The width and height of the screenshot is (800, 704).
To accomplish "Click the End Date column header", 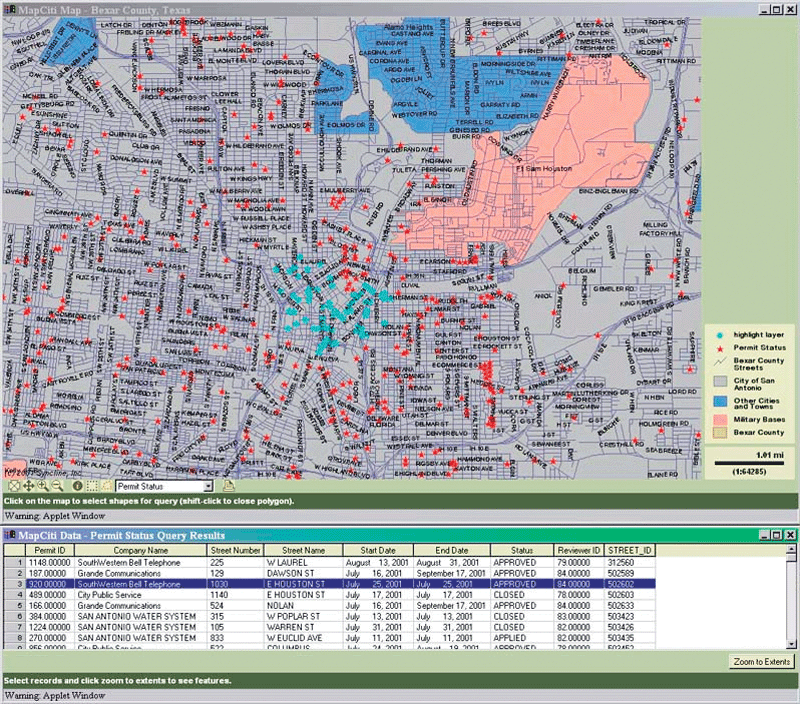I will [452, 550].
